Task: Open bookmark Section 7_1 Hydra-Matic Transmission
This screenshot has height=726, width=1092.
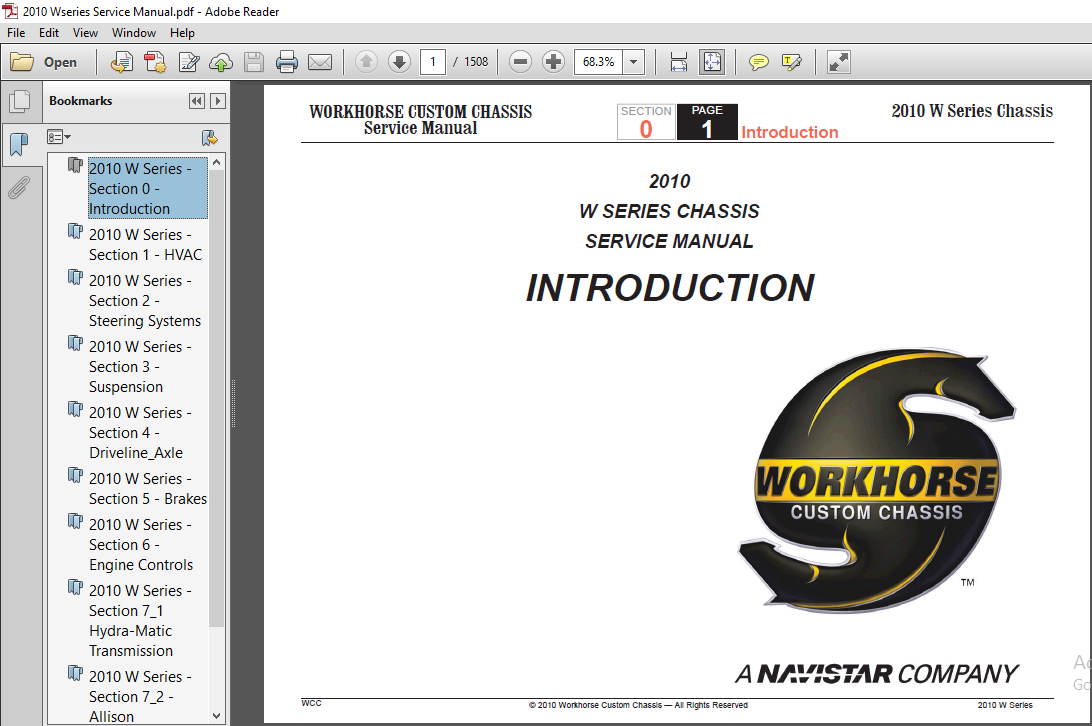Action: 140,621
